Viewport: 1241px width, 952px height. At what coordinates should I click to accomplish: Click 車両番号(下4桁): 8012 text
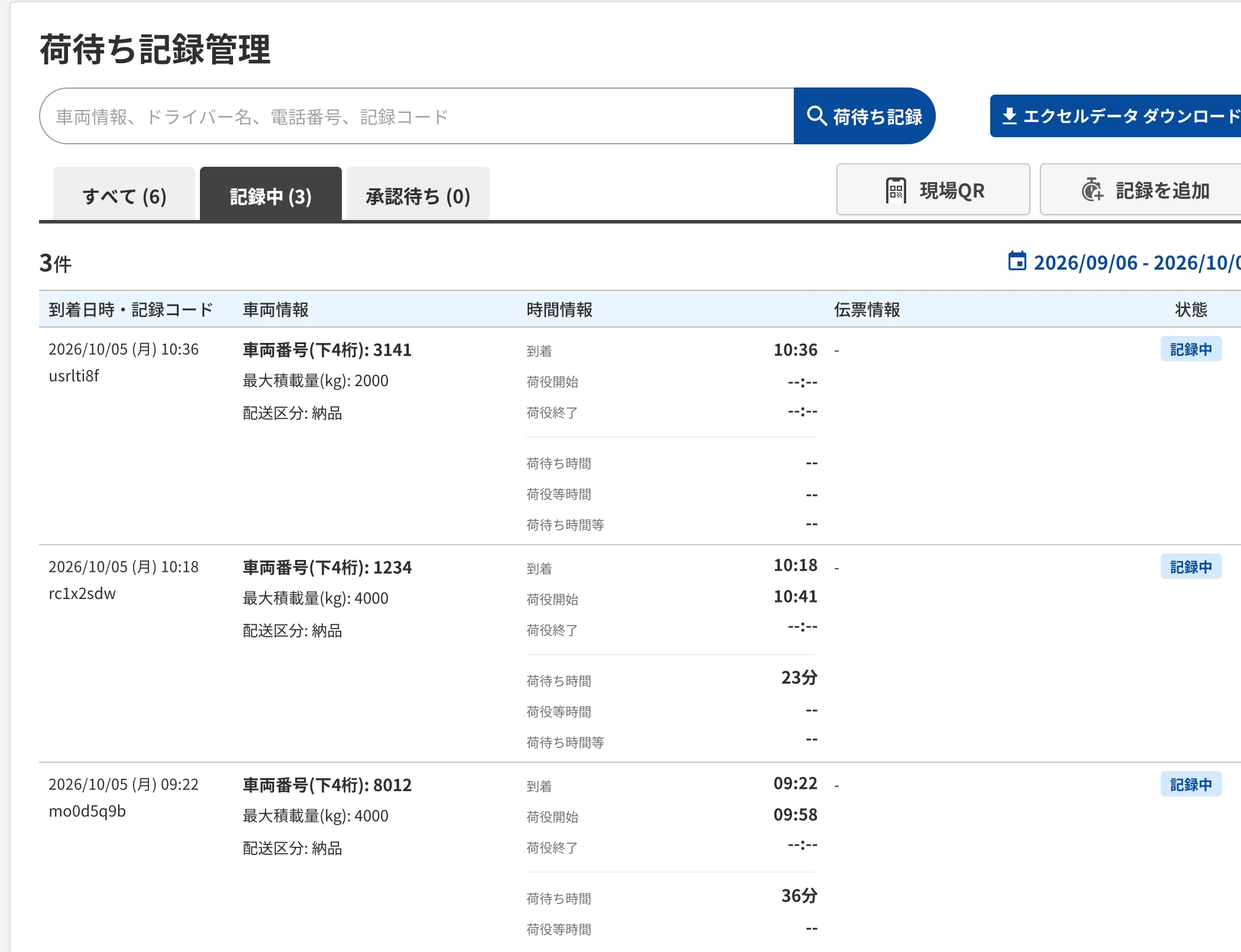click(327, 785)
